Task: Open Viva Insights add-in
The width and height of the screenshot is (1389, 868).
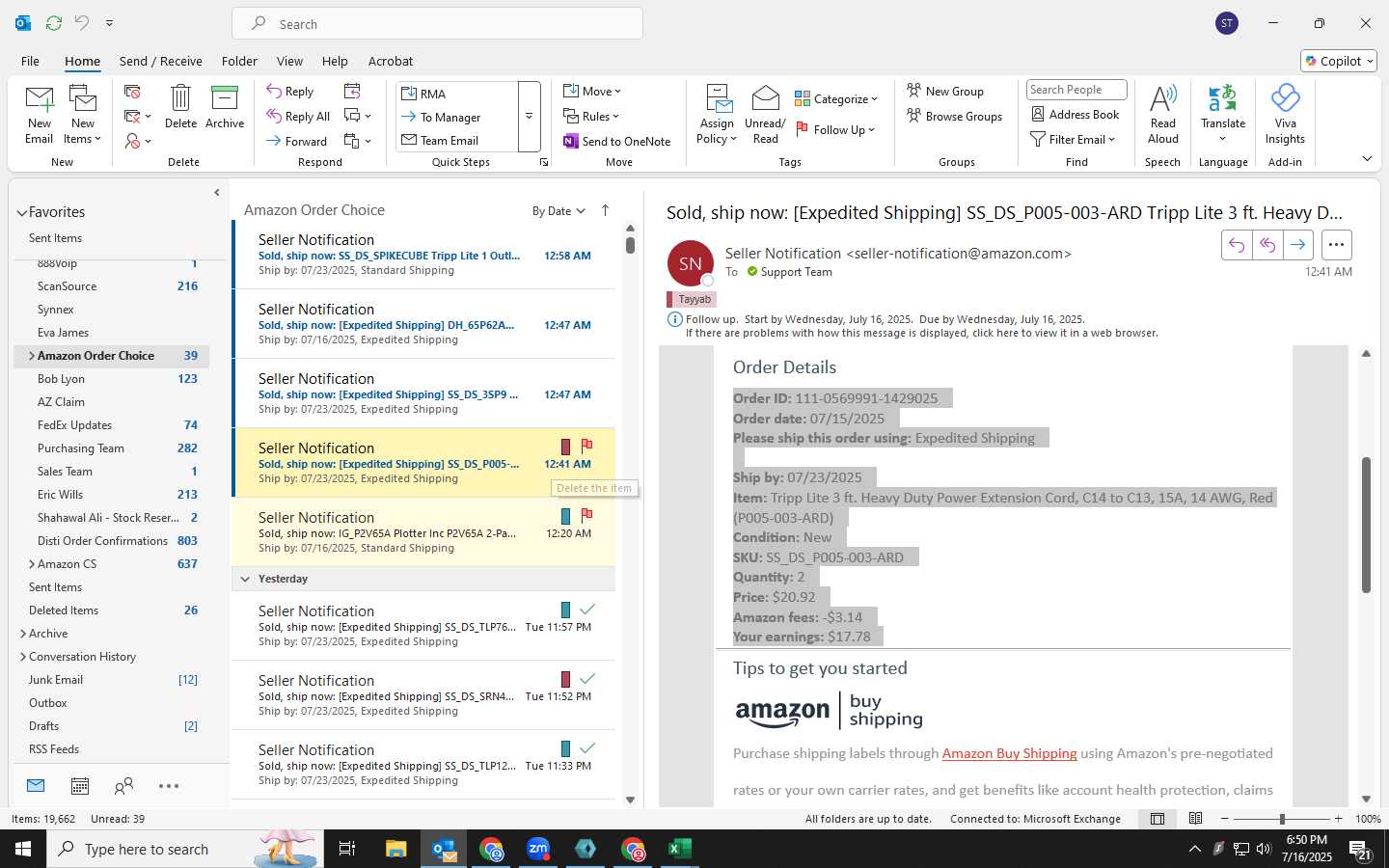Action: [1285, 114]
